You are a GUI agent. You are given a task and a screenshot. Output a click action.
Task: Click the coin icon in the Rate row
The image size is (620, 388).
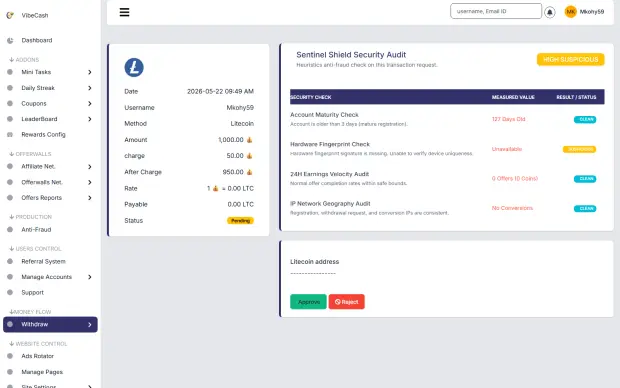(215, 188)
